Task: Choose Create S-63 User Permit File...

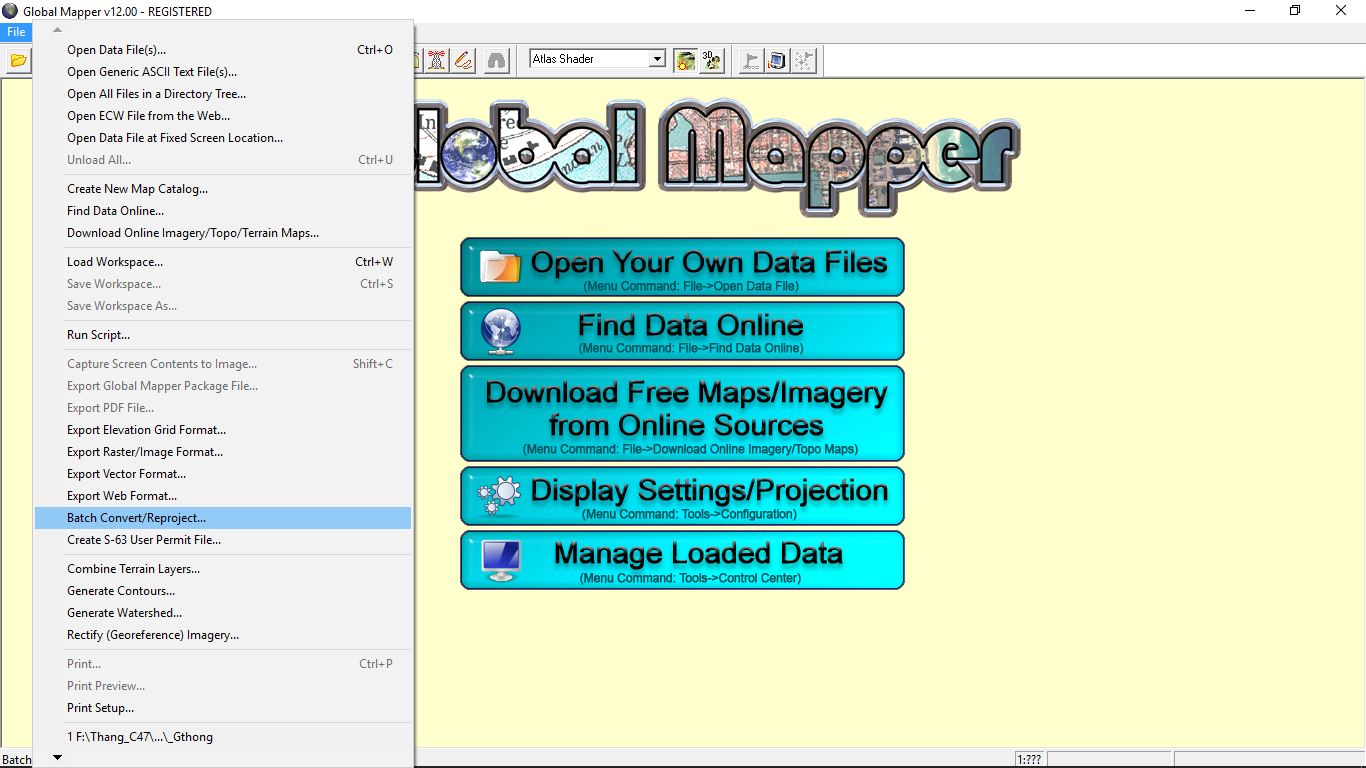Action: click(223, 540)
